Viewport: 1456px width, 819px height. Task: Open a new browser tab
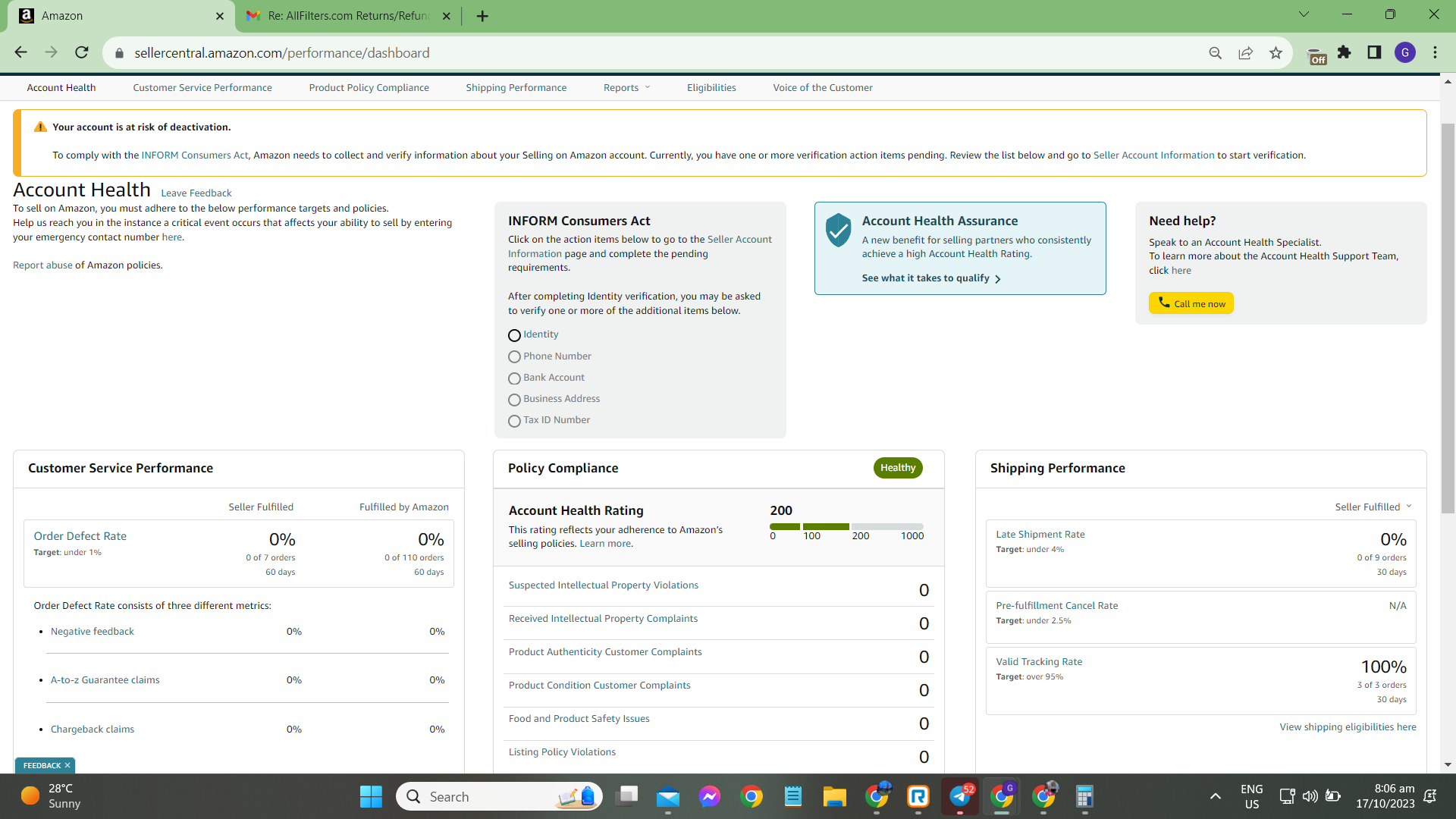[482, 16]
